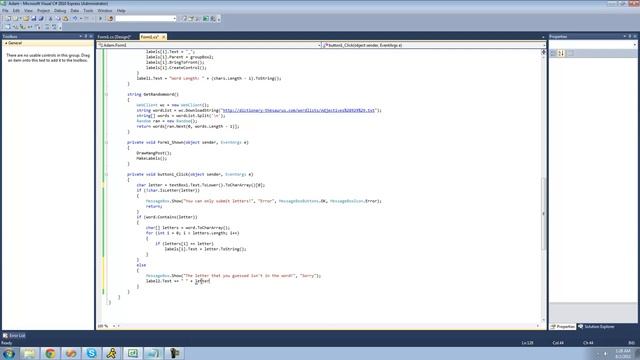The width and height of the screenshot is (640, 360).
Task: Close the Form1.cs code tab
Action: [x=164, y=37]
